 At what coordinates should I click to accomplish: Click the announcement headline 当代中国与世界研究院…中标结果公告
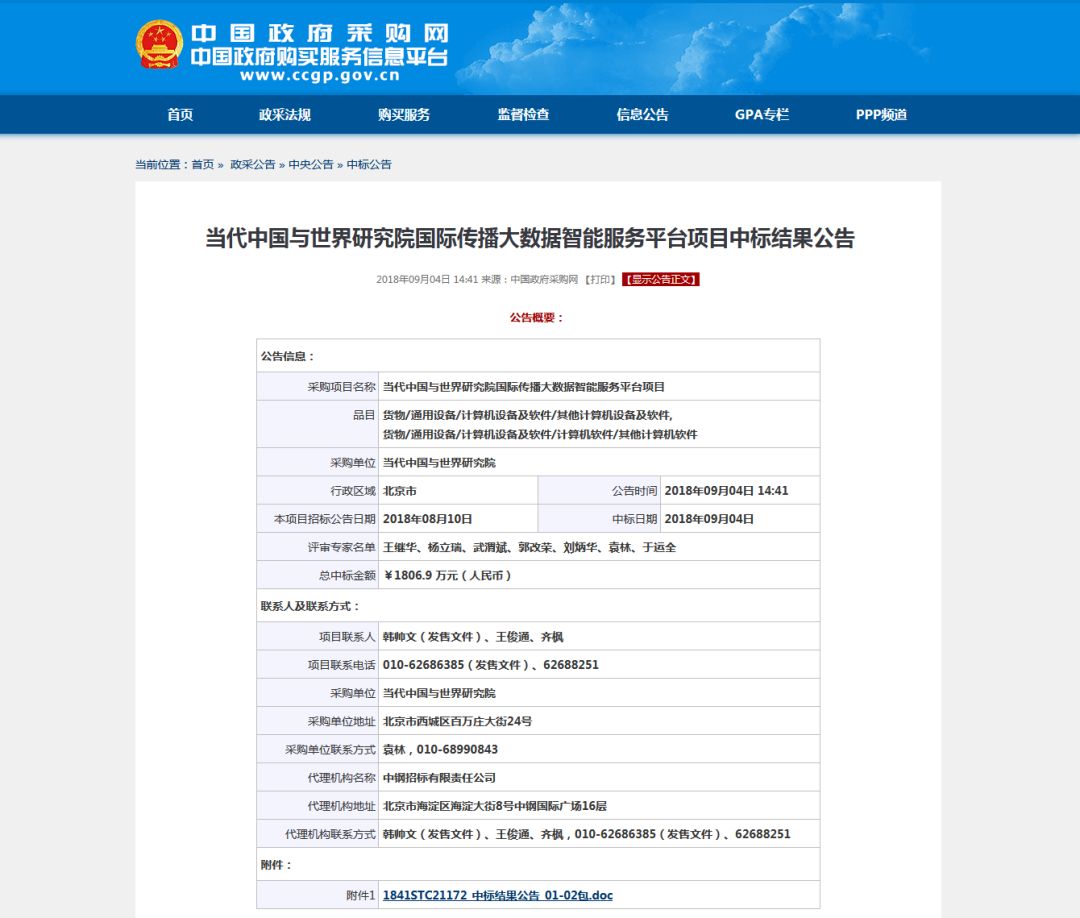tap(530, 238)
